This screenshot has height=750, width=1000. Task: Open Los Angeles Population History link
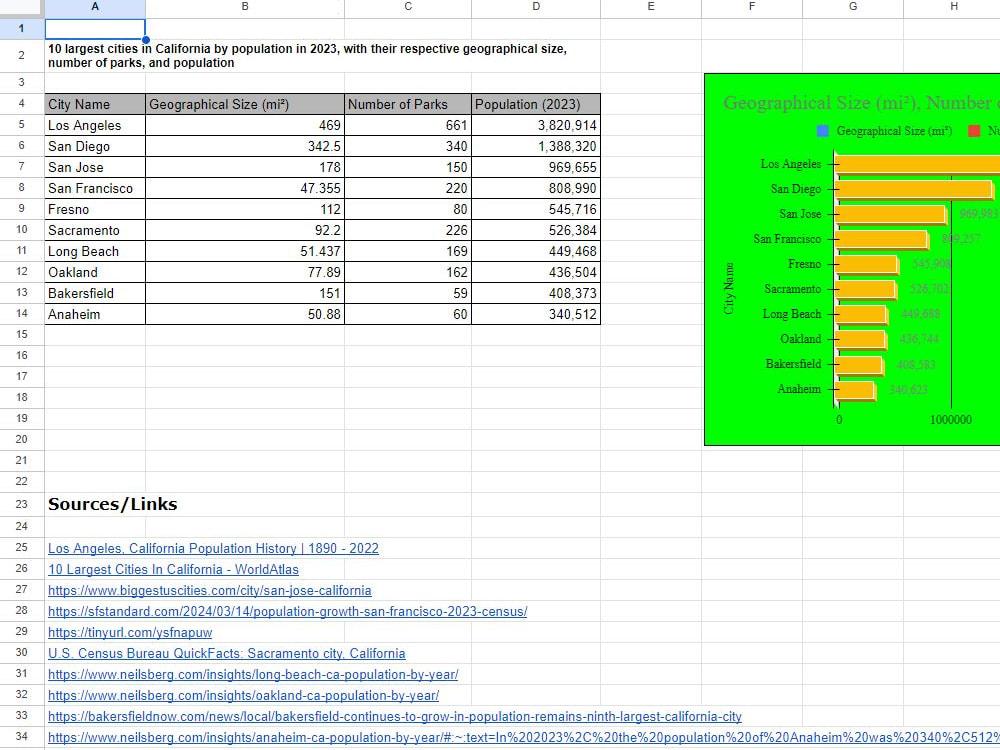pos(213,548)
